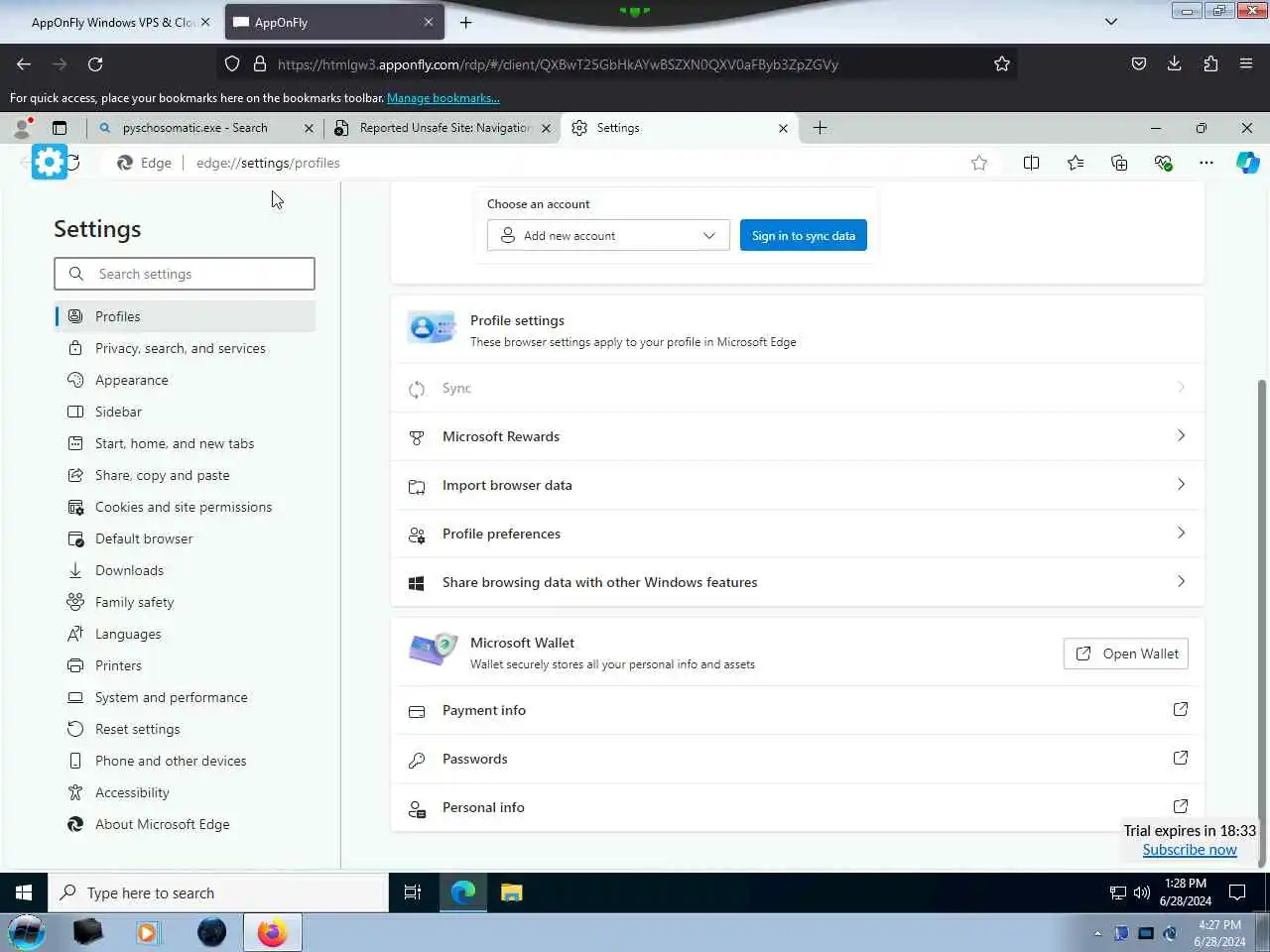Close the Reported Unsafe Site tab

coord(546,128)
